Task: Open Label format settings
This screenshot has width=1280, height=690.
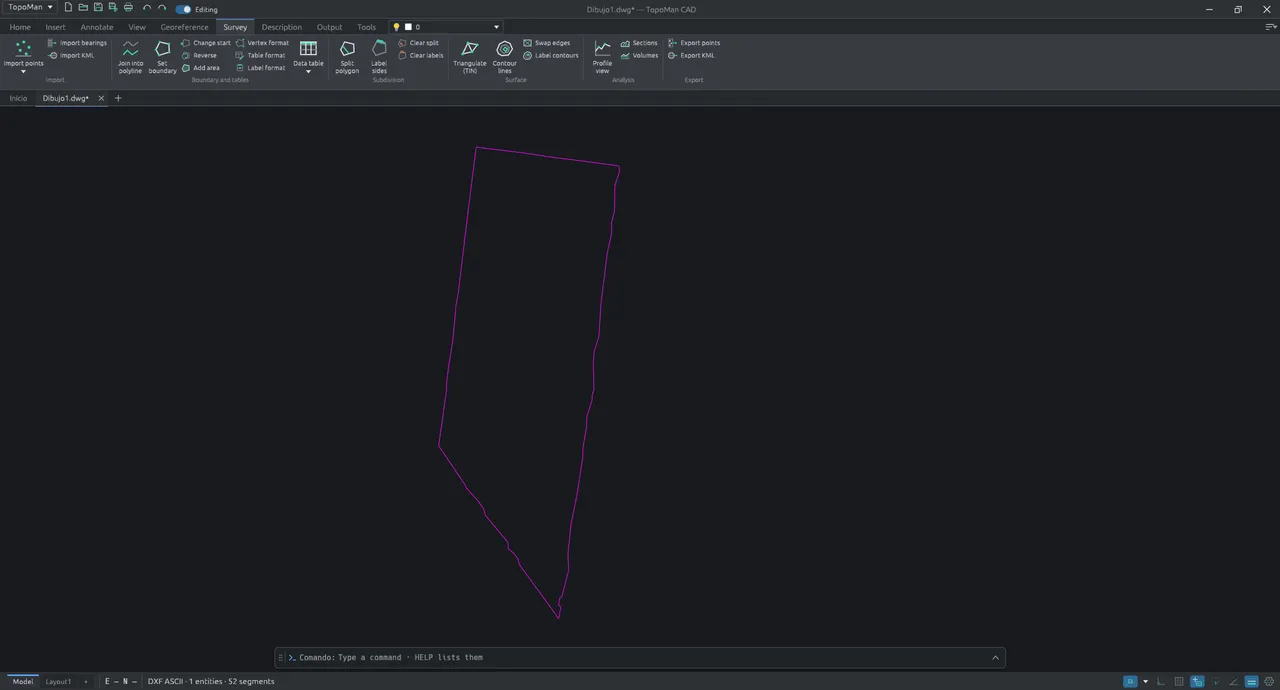Action: coord(260,68)
